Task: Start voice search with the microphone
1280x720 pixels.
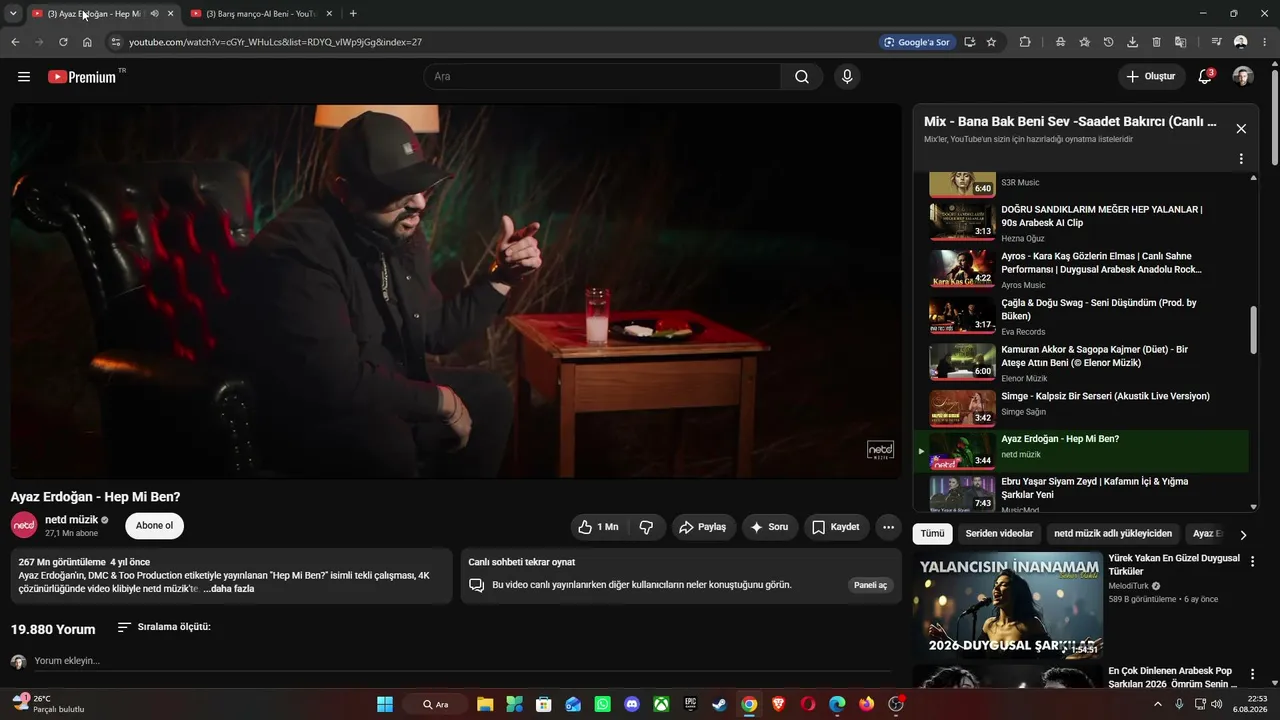Action: [x=847, y=77]
